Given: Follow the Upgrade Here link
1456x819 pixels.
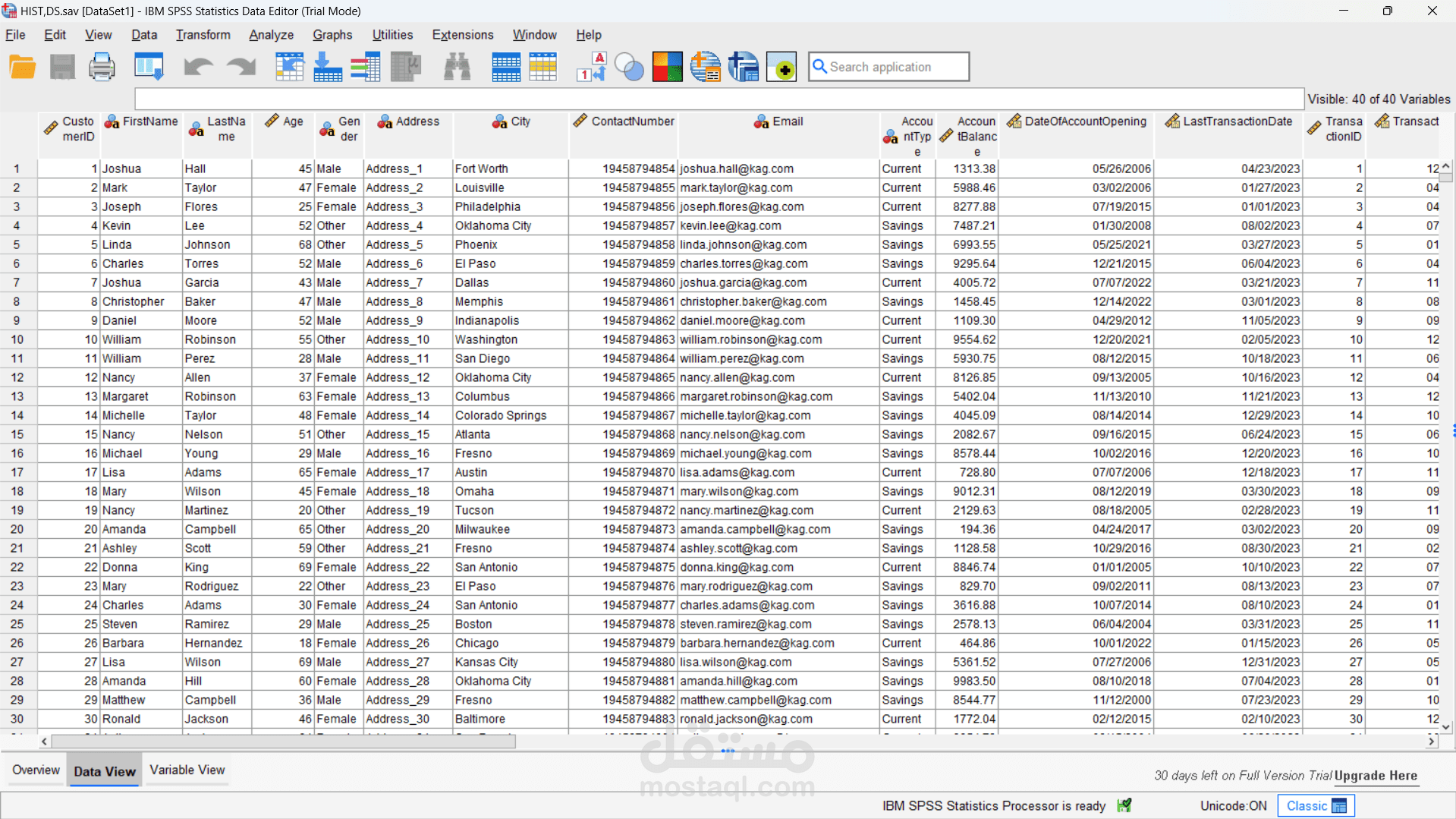Looking at the screenshot, I should click(1376, 776).
